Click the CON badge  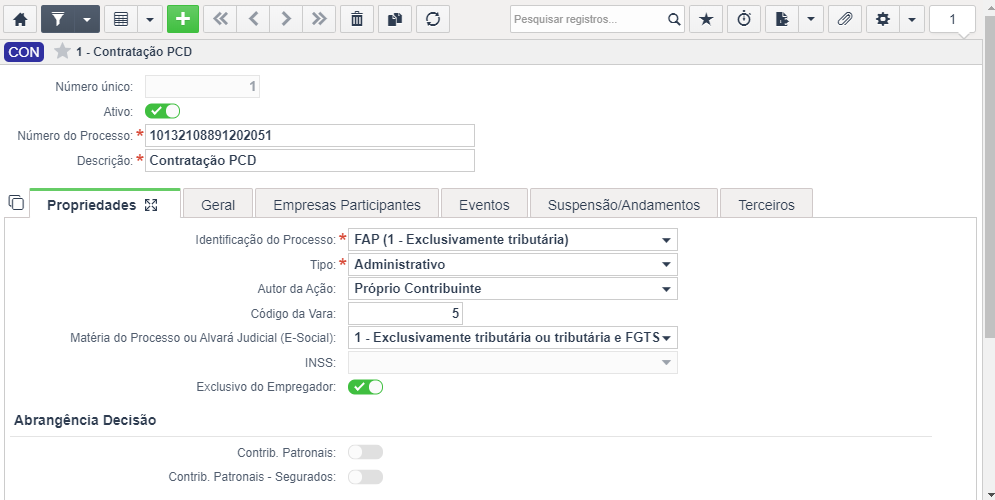coord(24,52)
